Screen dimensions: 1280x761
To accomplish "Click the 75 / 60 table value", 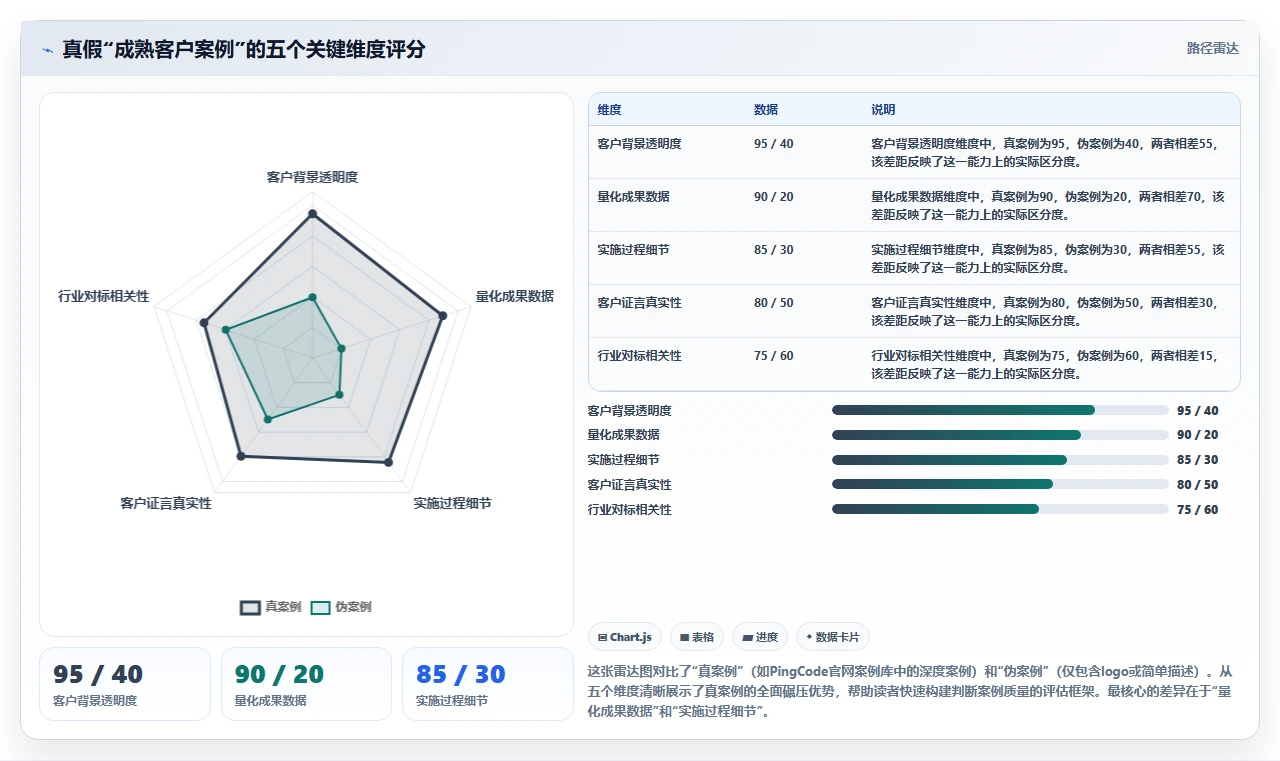I will (774, 356).
